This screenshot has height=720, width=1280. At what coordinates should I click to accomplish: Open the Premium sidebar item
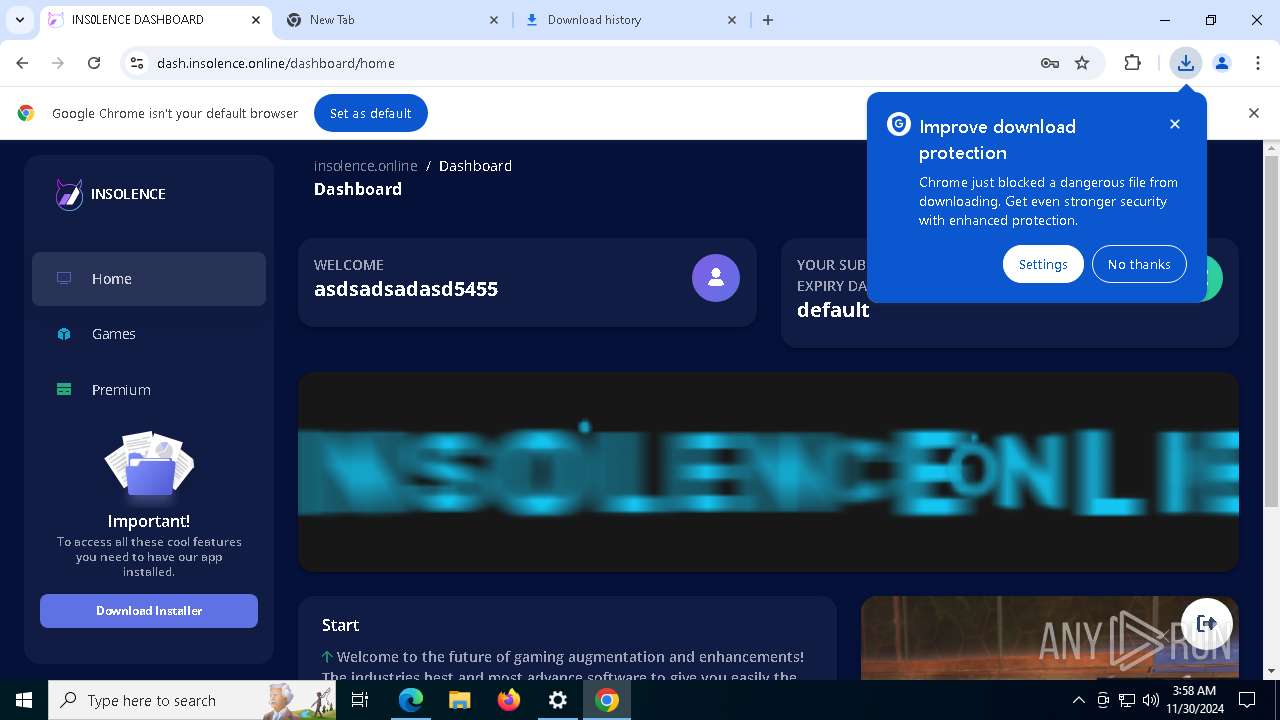[148, 390]
